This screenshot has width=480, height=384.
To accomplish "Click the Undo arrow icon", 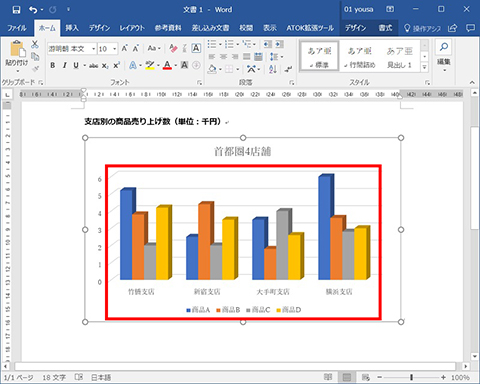I will coord(33,10).
